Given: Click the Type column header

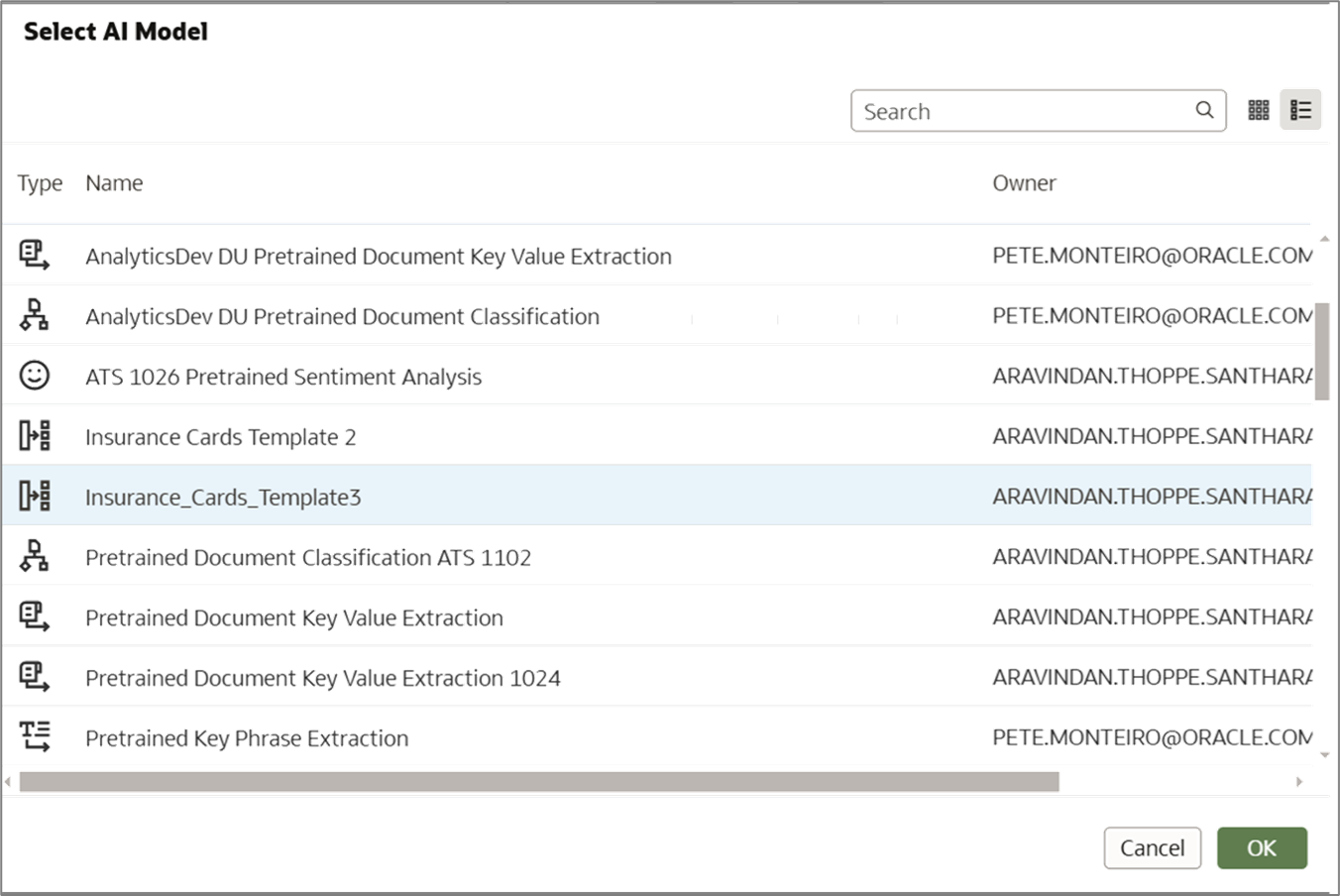Looking at the screenshot, I should click(x=40, y=183).
